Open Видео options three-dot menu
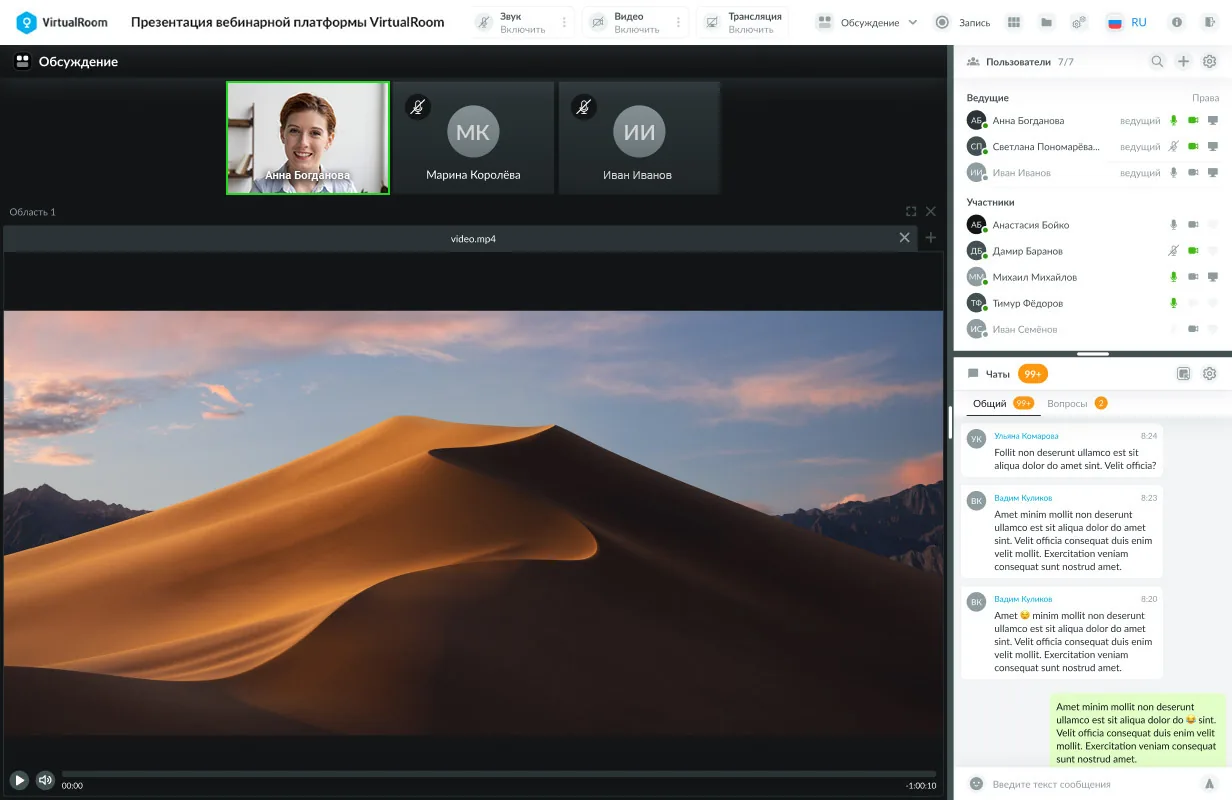Image resolution: width=1232 pixels, height=800 pixels. 678,22
